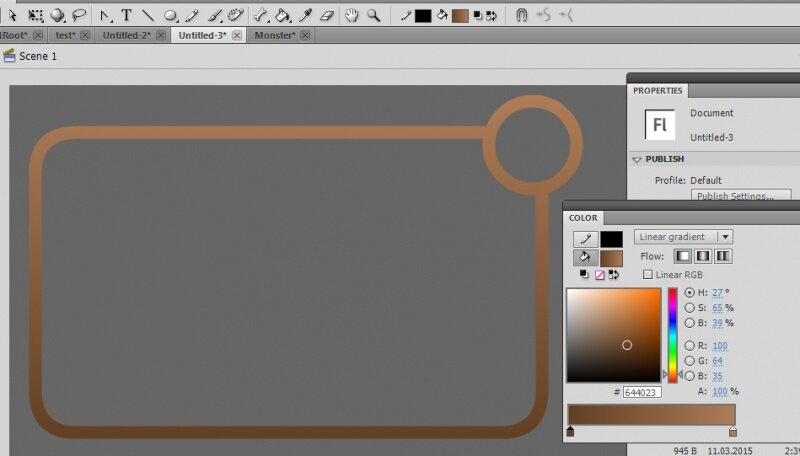Select the Line tool
Screen dimensions: 800x456
(x=148, y=16)
